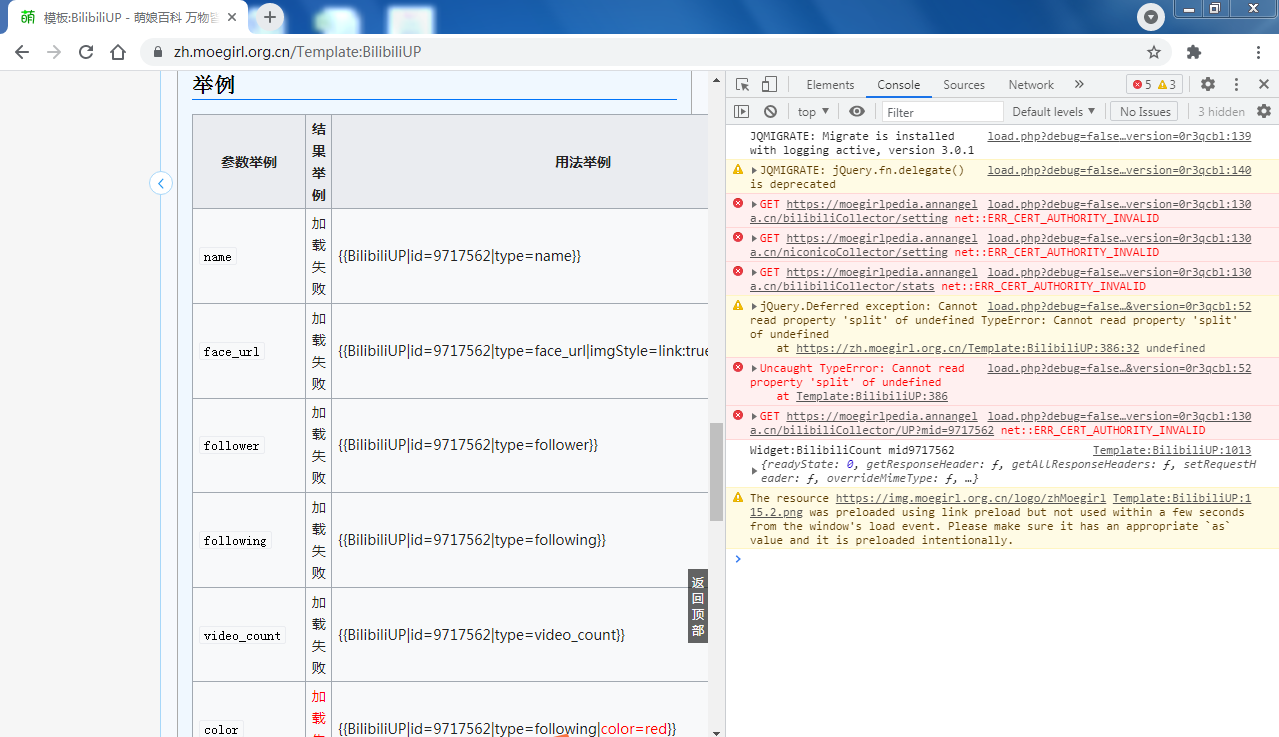Image resolution: width=1279 pixels, height=737 pixels.
Task: Activate the inspect element picker tool
Action: (x=742, y=85)
